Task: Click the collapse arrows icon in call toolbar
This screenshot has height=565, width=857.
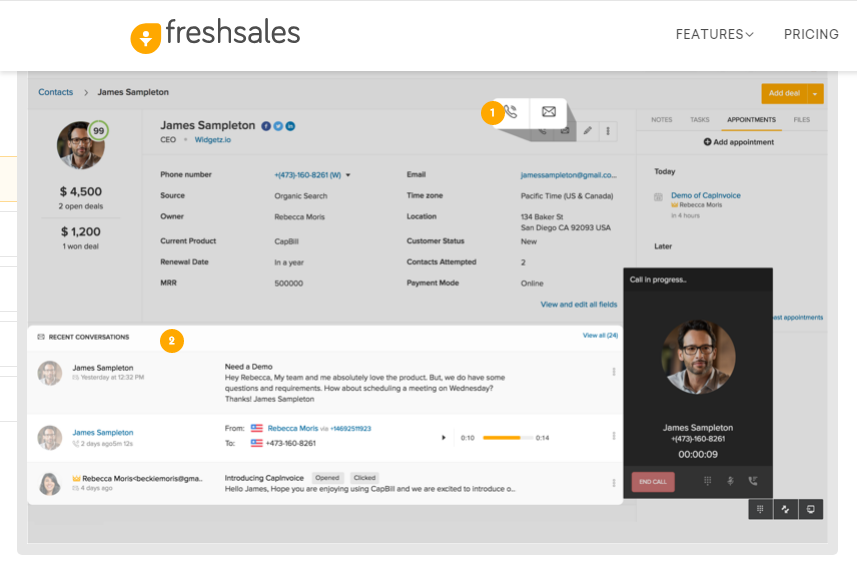Action: click(x=785, y=509)
